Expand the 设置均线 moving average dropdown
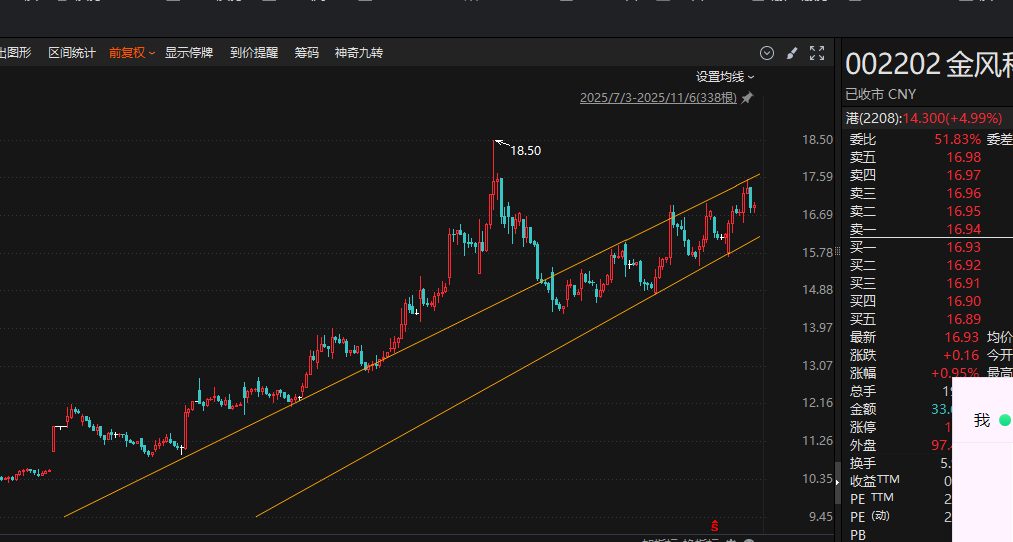The height and width of the screenshot is (542, 1013). coord(725,77)
